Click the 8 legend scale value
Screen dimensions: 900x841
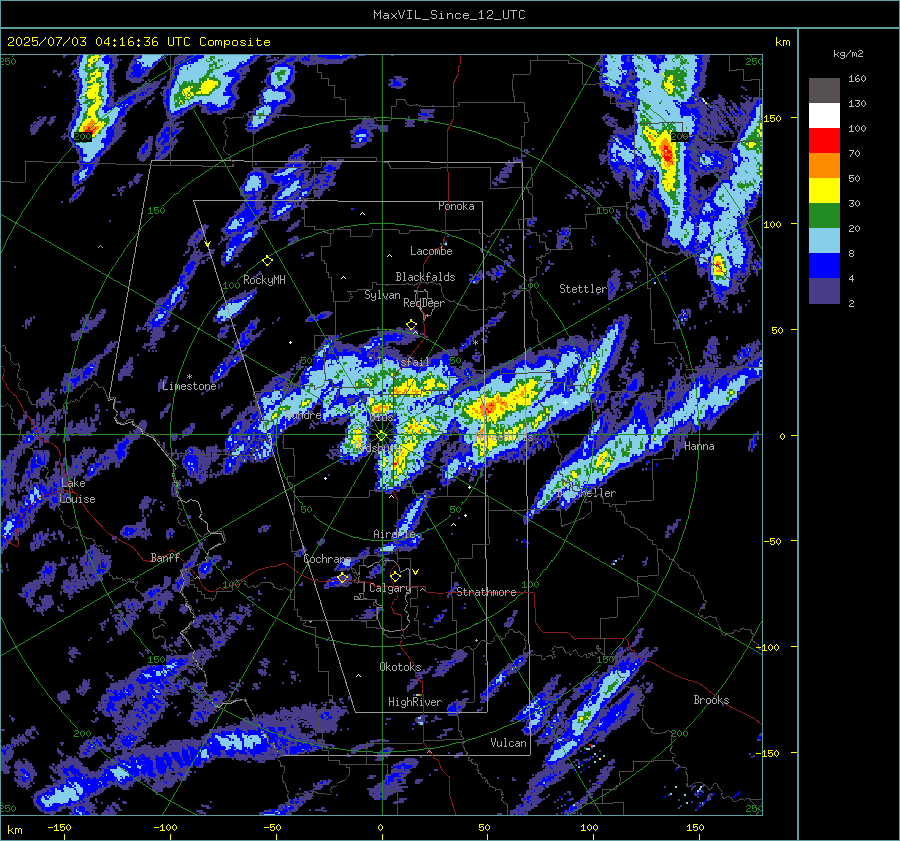tap(851, 253)
